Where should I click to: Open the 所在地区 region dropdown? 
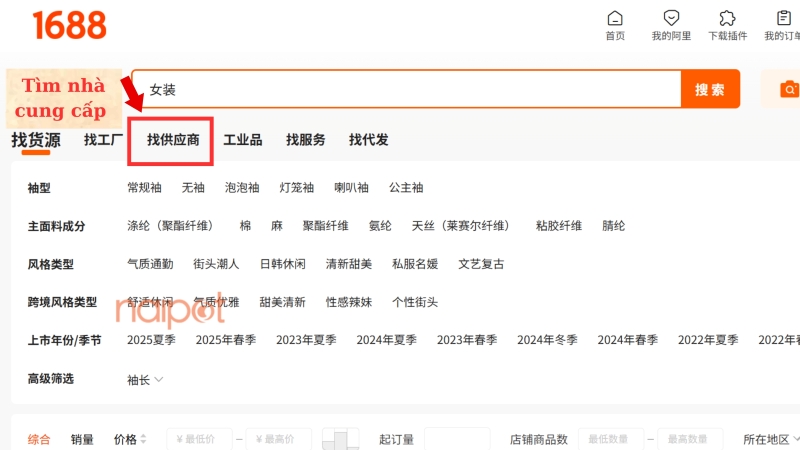click(770, 439)
